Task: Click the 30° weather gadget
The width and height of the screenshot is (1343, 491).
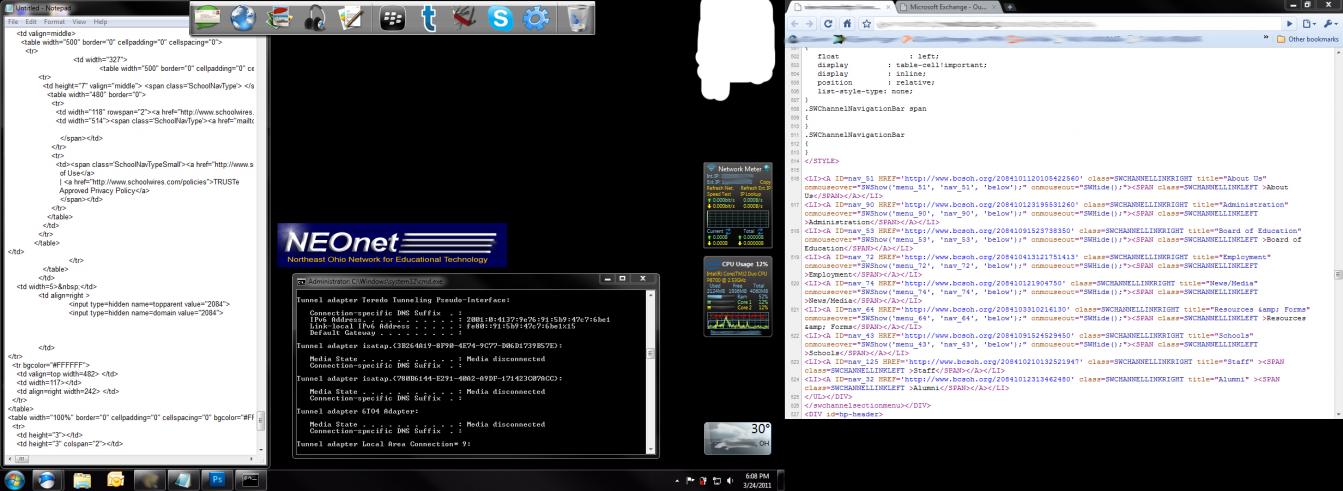Action: tap(738, 438)
